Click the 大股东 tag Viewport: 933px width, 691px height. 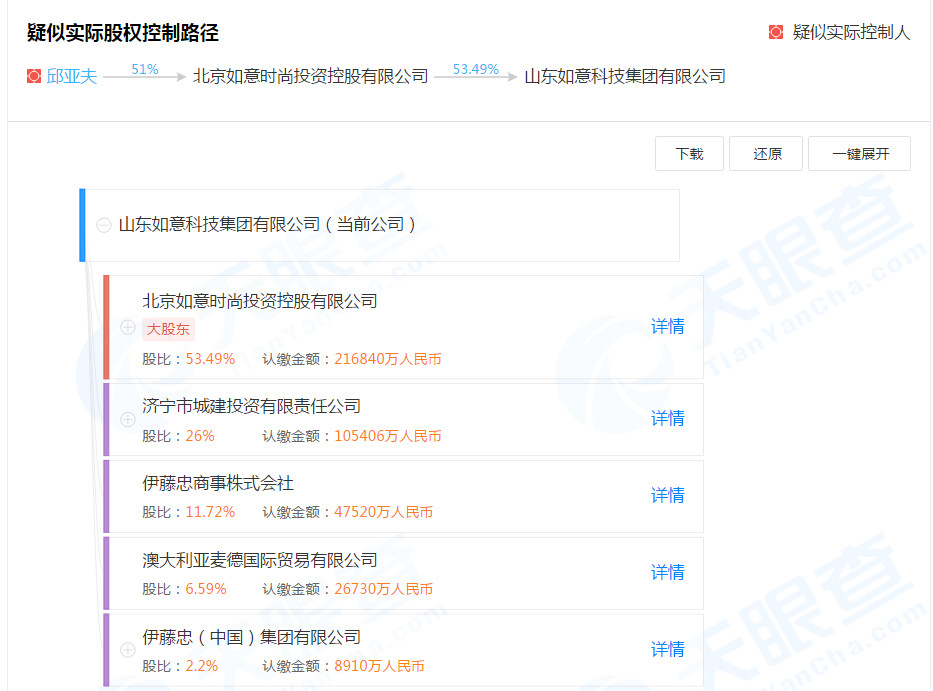pyautogui.click(x=168, y=329)
